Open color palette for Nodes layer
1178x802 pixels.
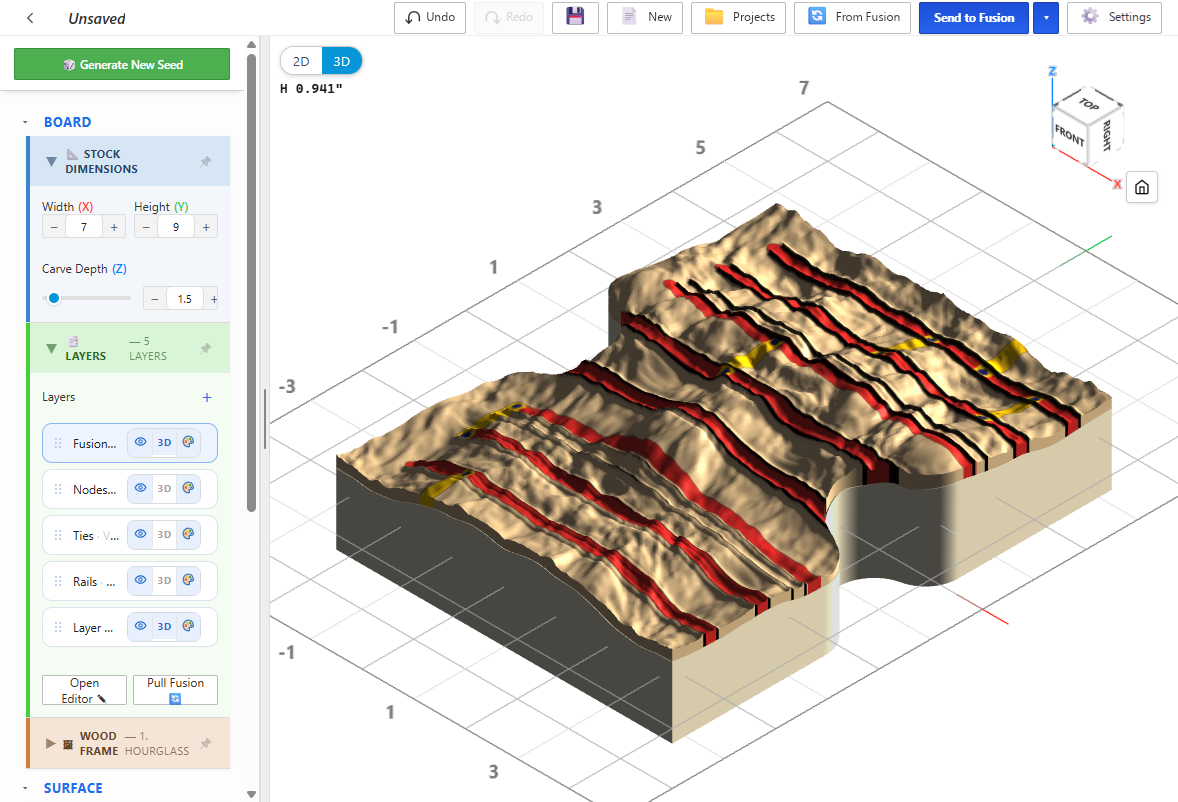[189, 489]
